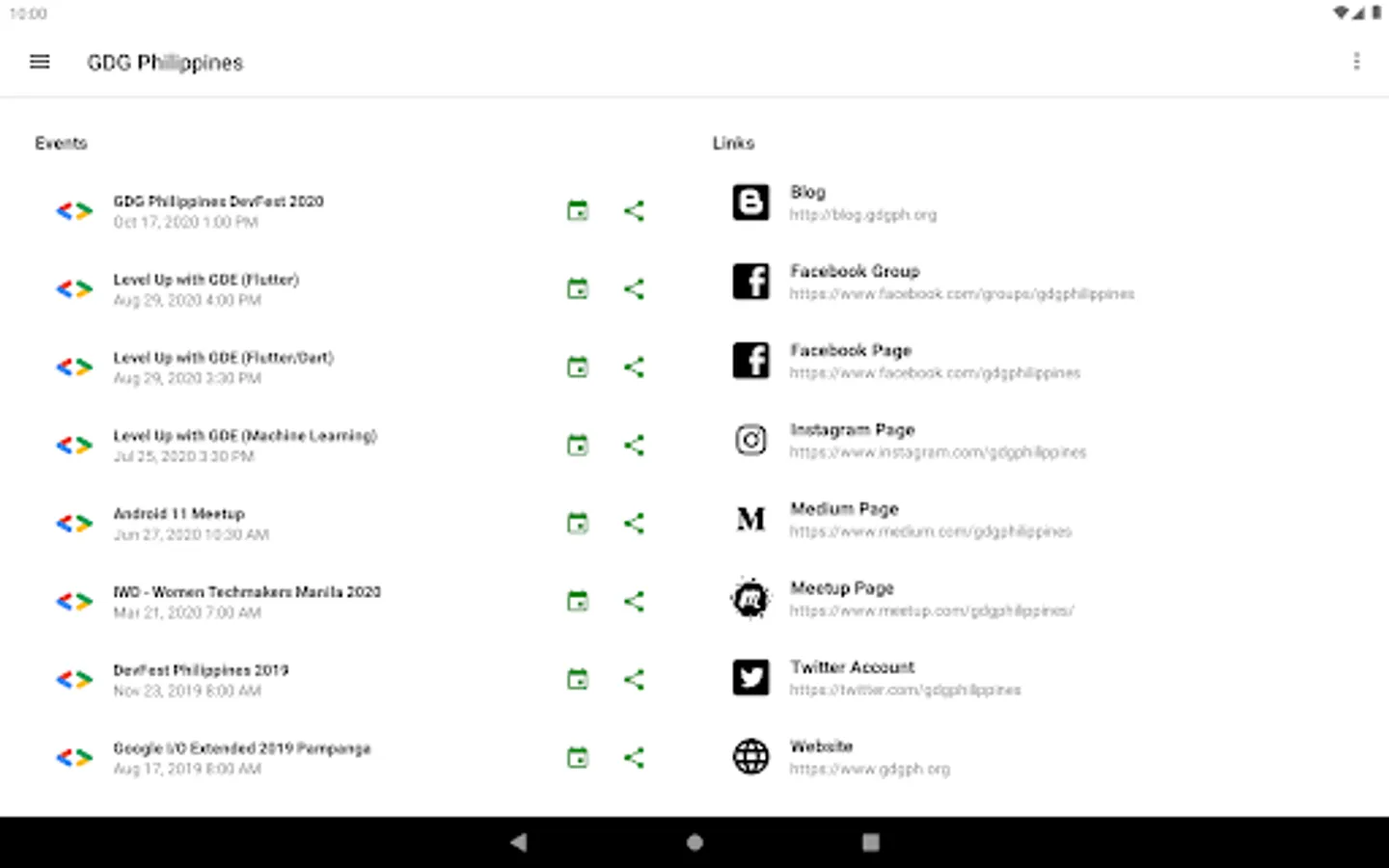Add GDG Philippines DevFest 2020 to calendar
1389x868 pixels.
(x=578, y=210)
